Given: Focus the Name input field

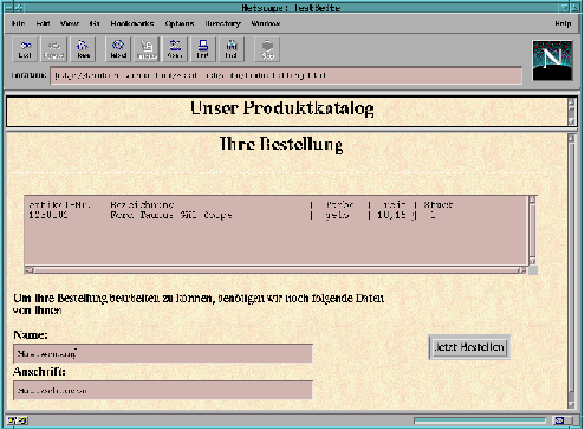Looking at the screenshot, I should point(163,354).
